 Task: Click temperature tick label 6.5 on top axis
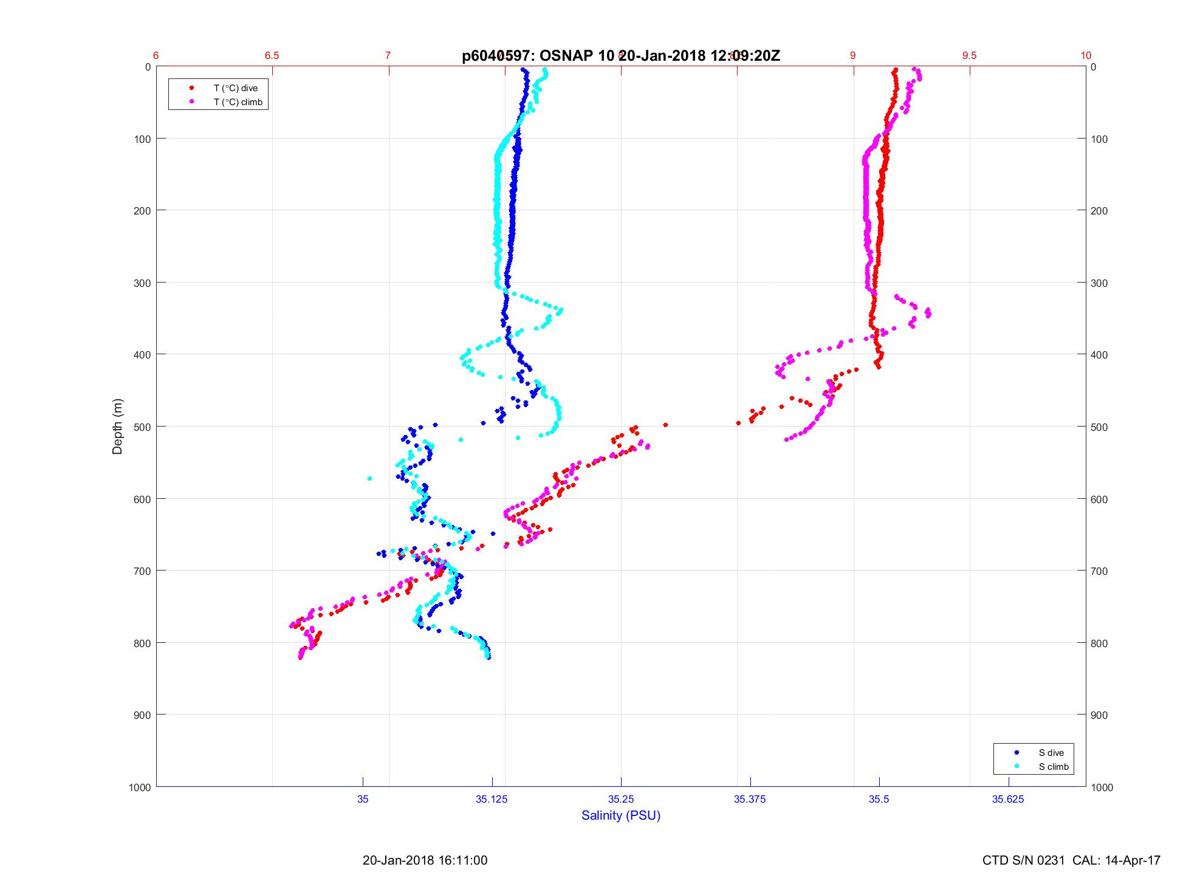click(272, 56)
